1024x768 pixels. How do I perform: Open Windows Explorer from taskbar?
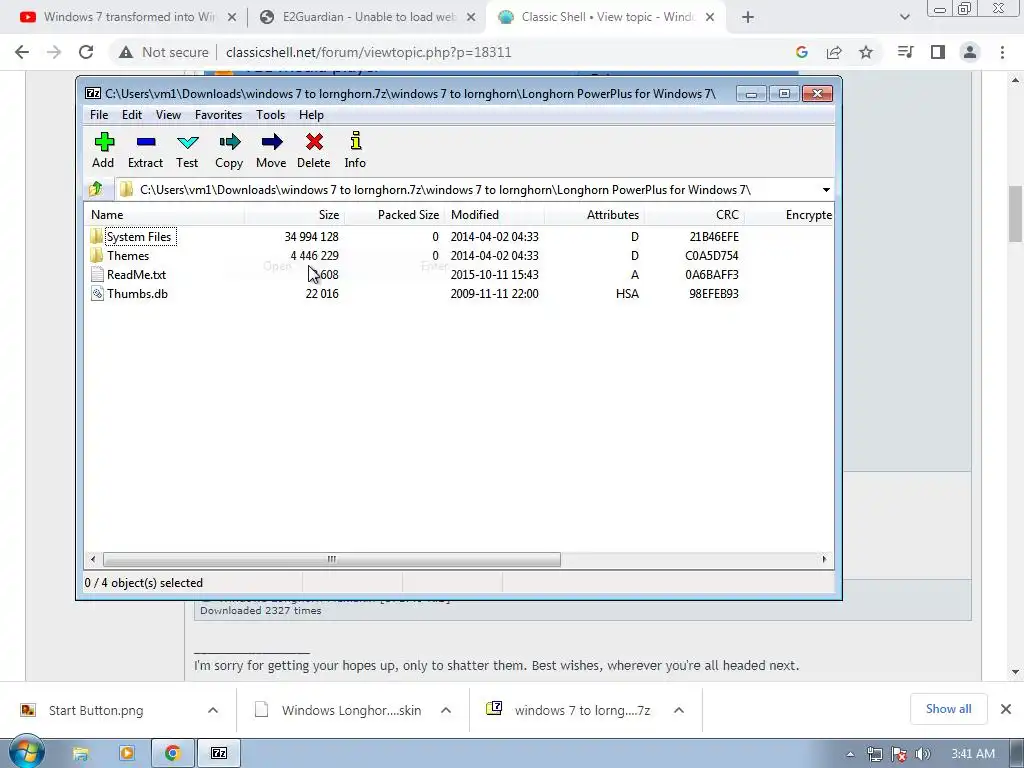[80, 754]
